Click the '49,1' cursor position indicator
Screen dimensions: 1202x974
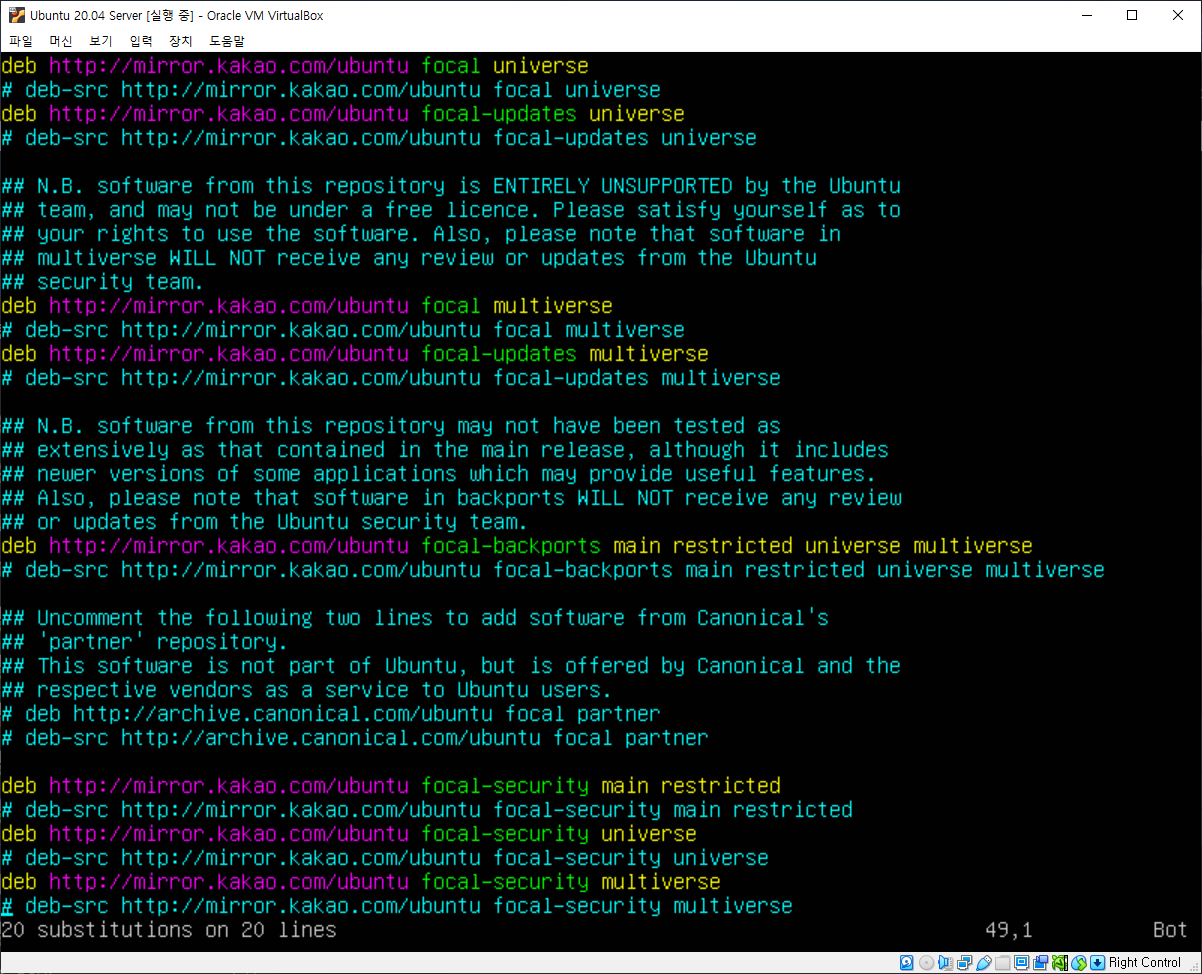click(1009, 930)
